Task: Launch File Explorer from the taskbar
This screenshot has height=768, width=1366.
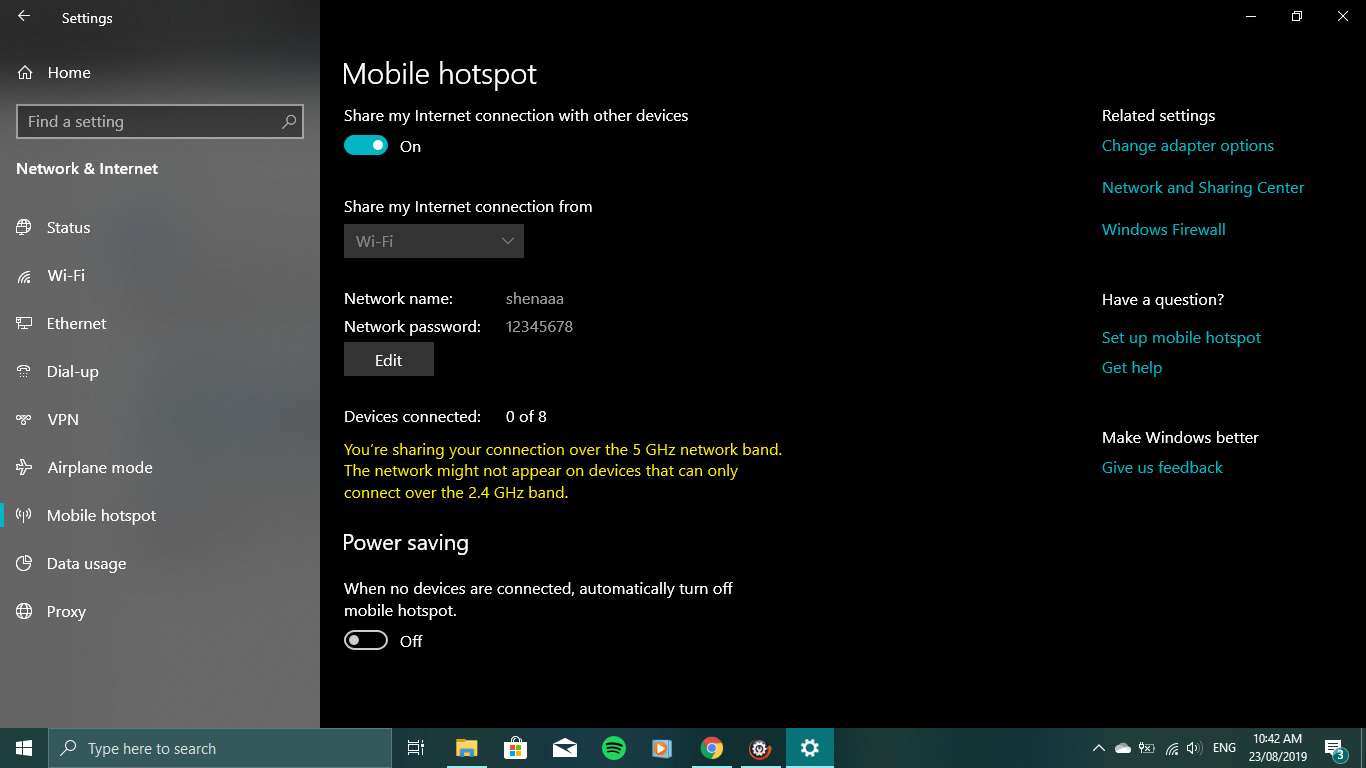Action: pyautogui.click(x=466, y=748)
